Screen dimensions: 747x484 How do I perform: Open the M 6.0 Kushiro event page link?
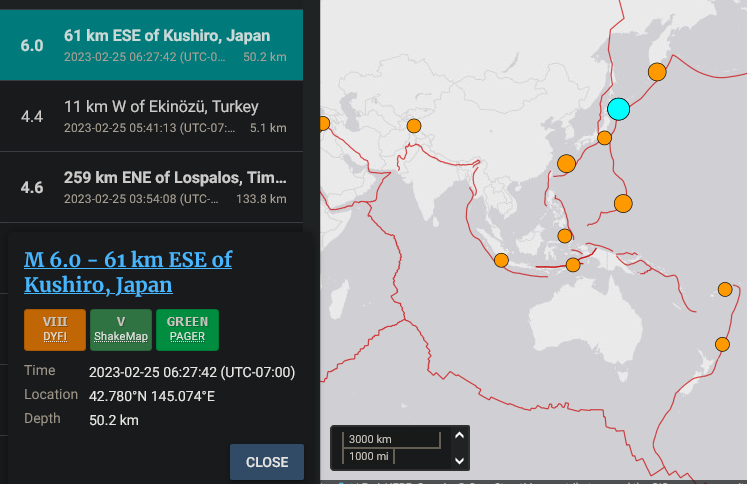tap(128, 272)
